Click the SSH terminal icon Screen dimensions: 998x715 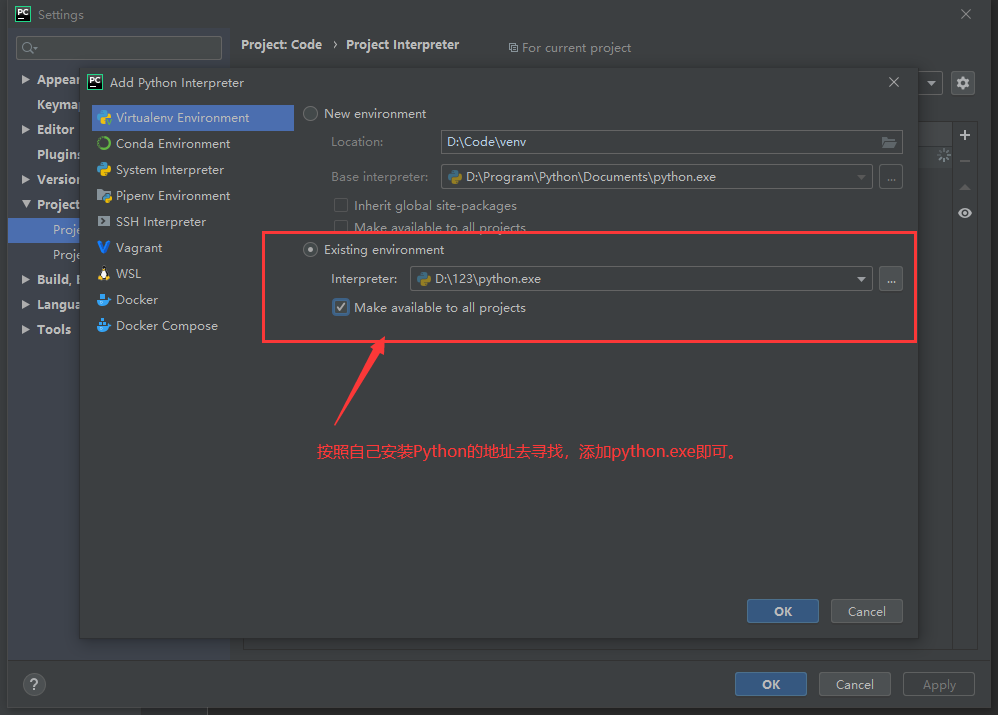104,222
